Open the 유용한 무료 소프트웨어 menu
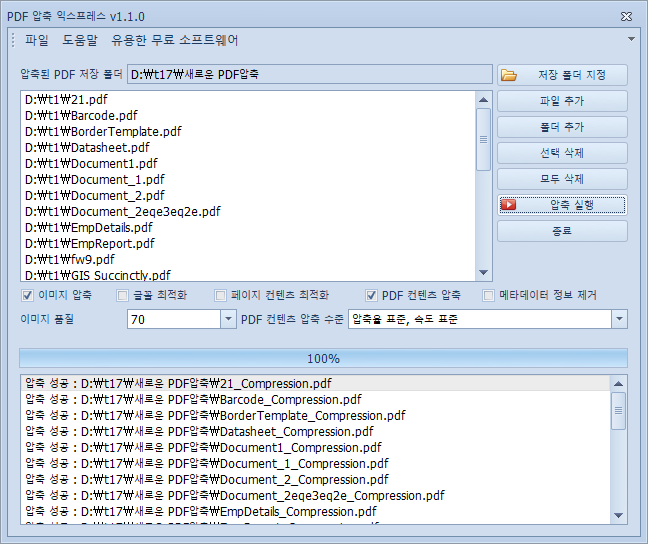Image resolution: width=648 pixels, height=544 pixels. tap(174, 40)
